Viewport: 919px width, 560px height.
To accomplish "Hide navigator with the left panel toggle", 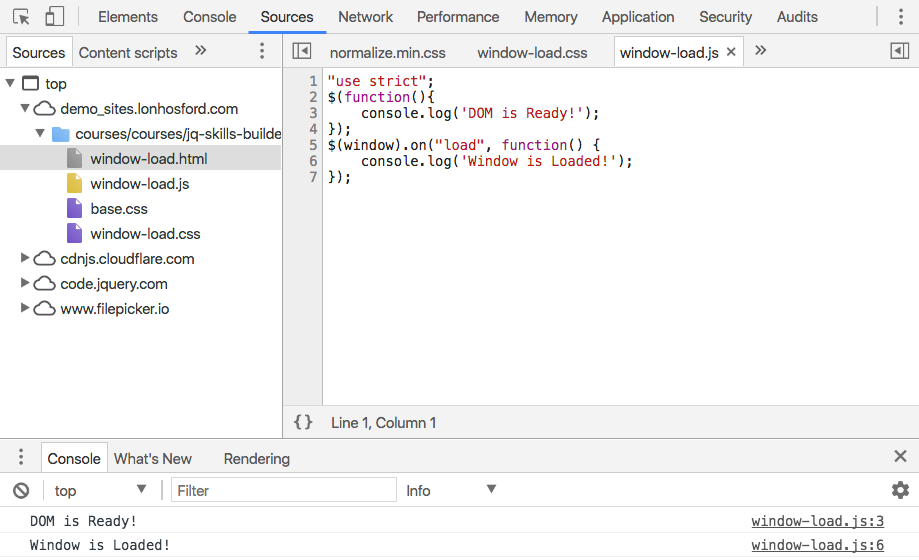I will tap(302, 51).
